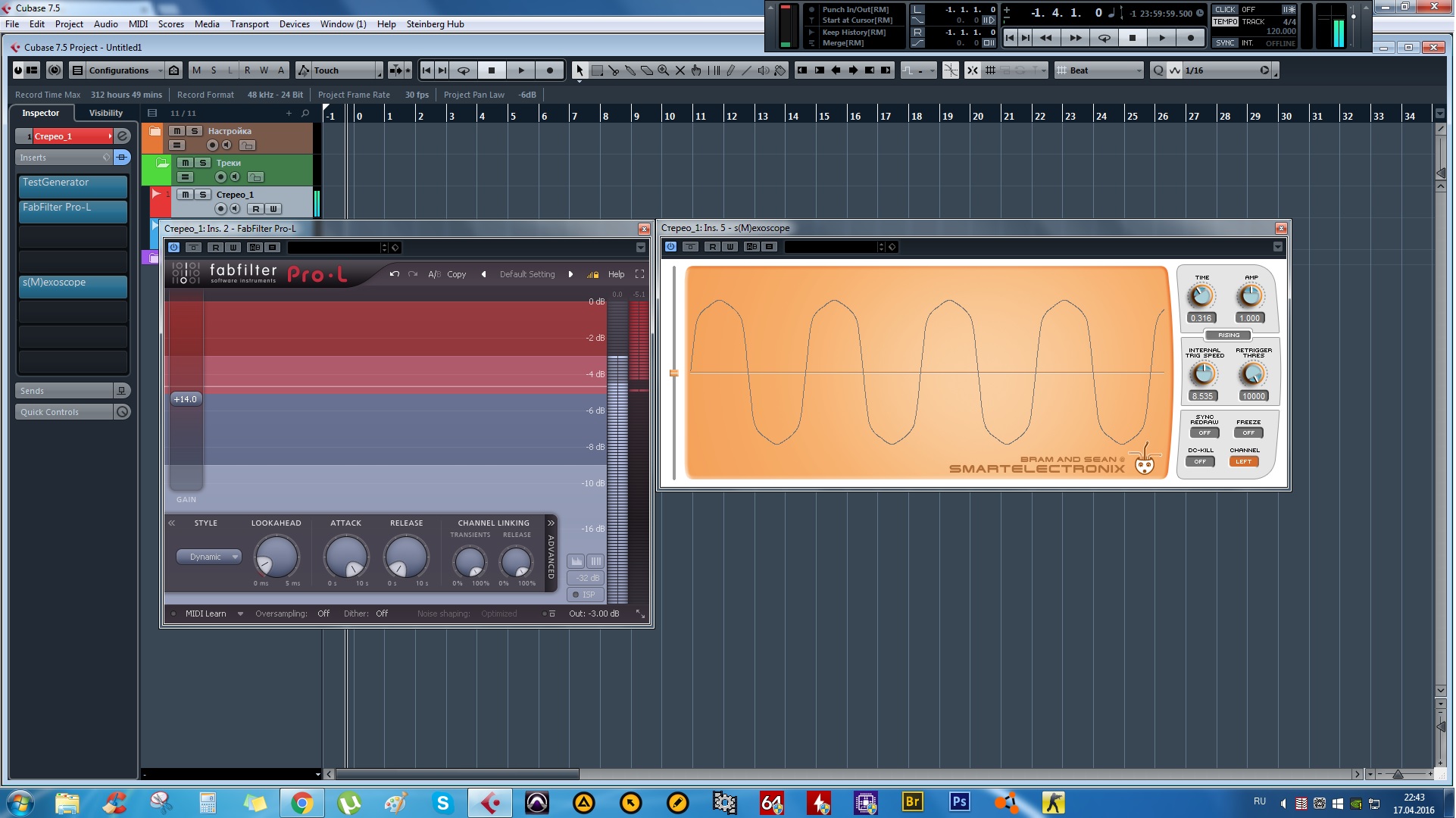The height and width of the screenshot is (818, 1456).
Task: Open the Transport menu
Action: [249, 24]
